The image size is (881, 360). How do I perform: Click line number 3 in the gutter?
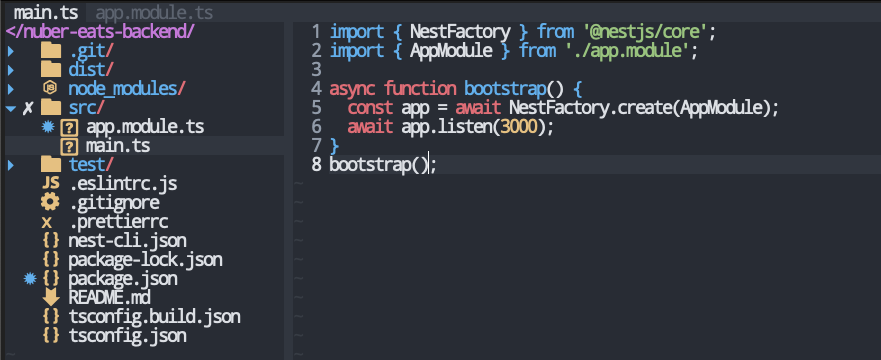[316, 70]
